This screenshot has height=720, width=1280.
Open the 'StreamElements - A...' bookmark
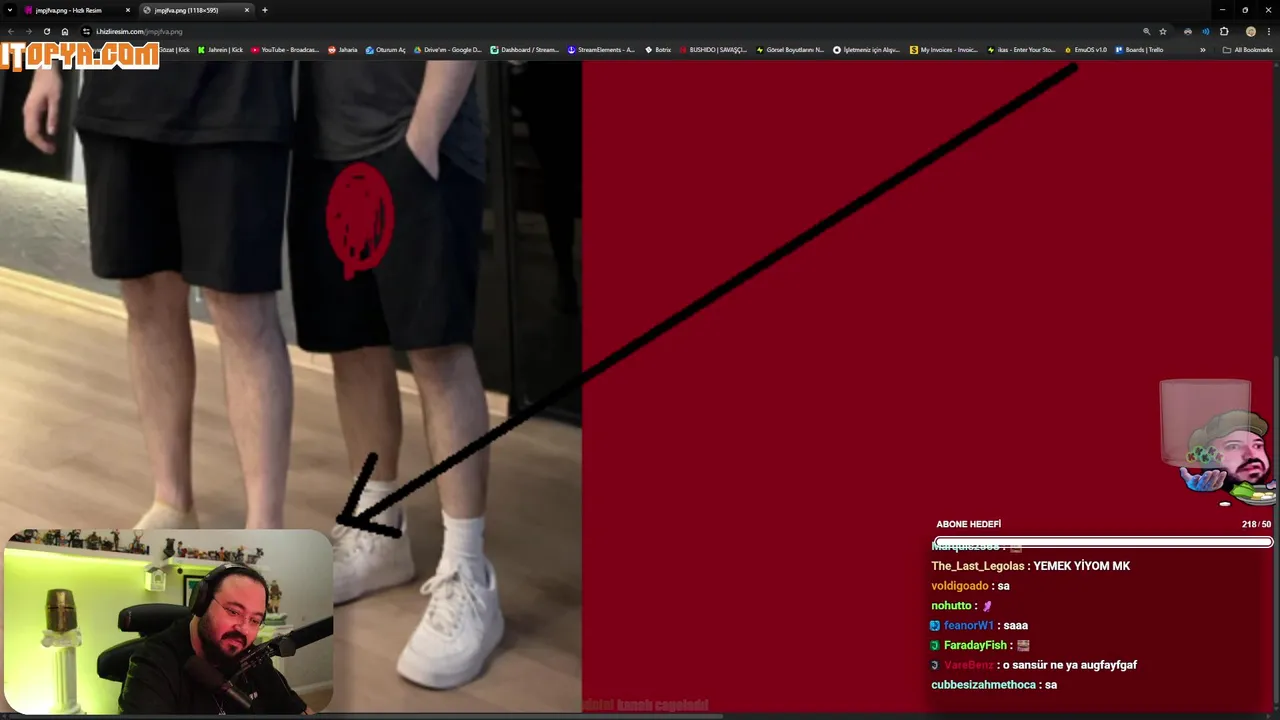[601, 49]
